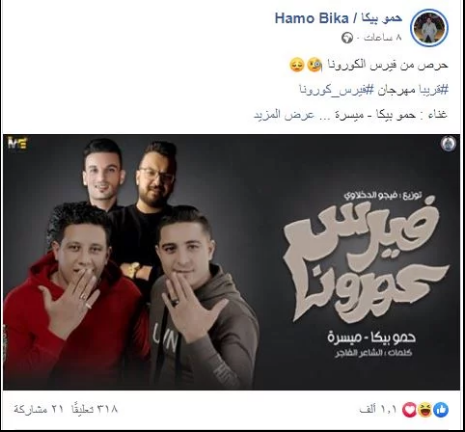The image size is (465, 432).
Task: Open Hamo Bika profile picture
Action: [x=429, y=27]
